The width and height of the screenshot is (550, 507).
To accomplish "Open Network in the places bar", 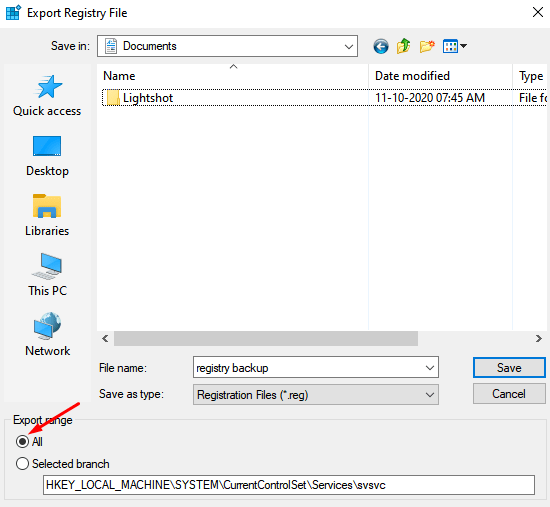I will [47, 334].
